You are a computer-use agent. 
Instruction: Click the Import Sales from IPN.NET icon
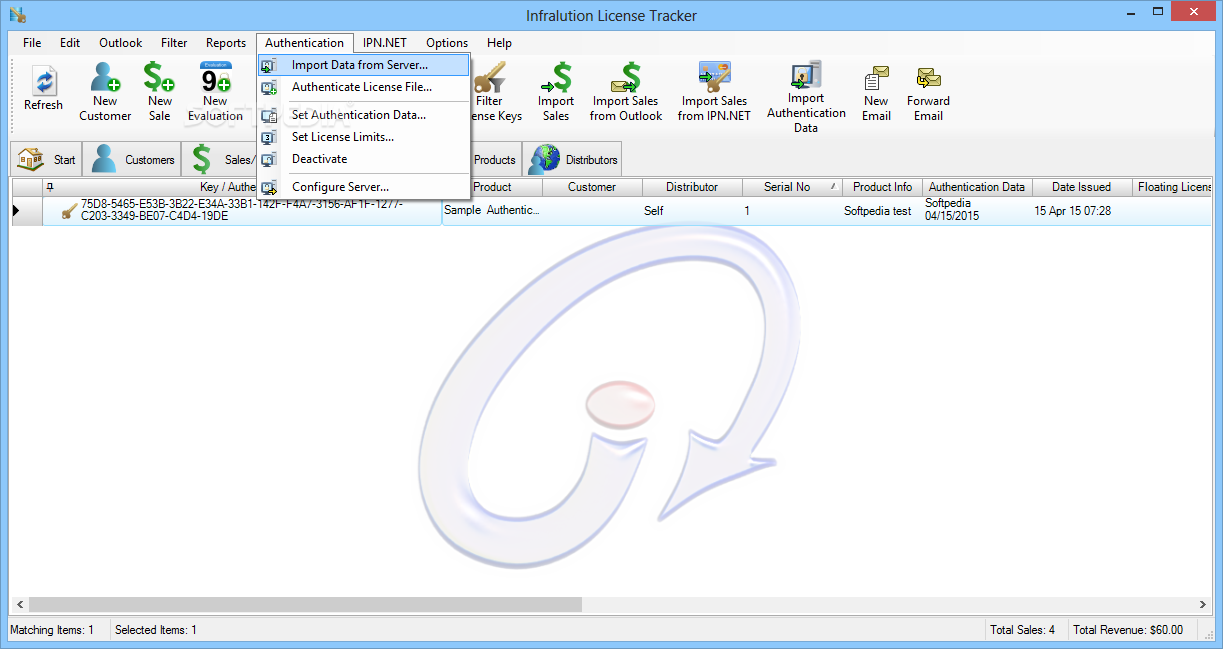[x=714, y=77]
